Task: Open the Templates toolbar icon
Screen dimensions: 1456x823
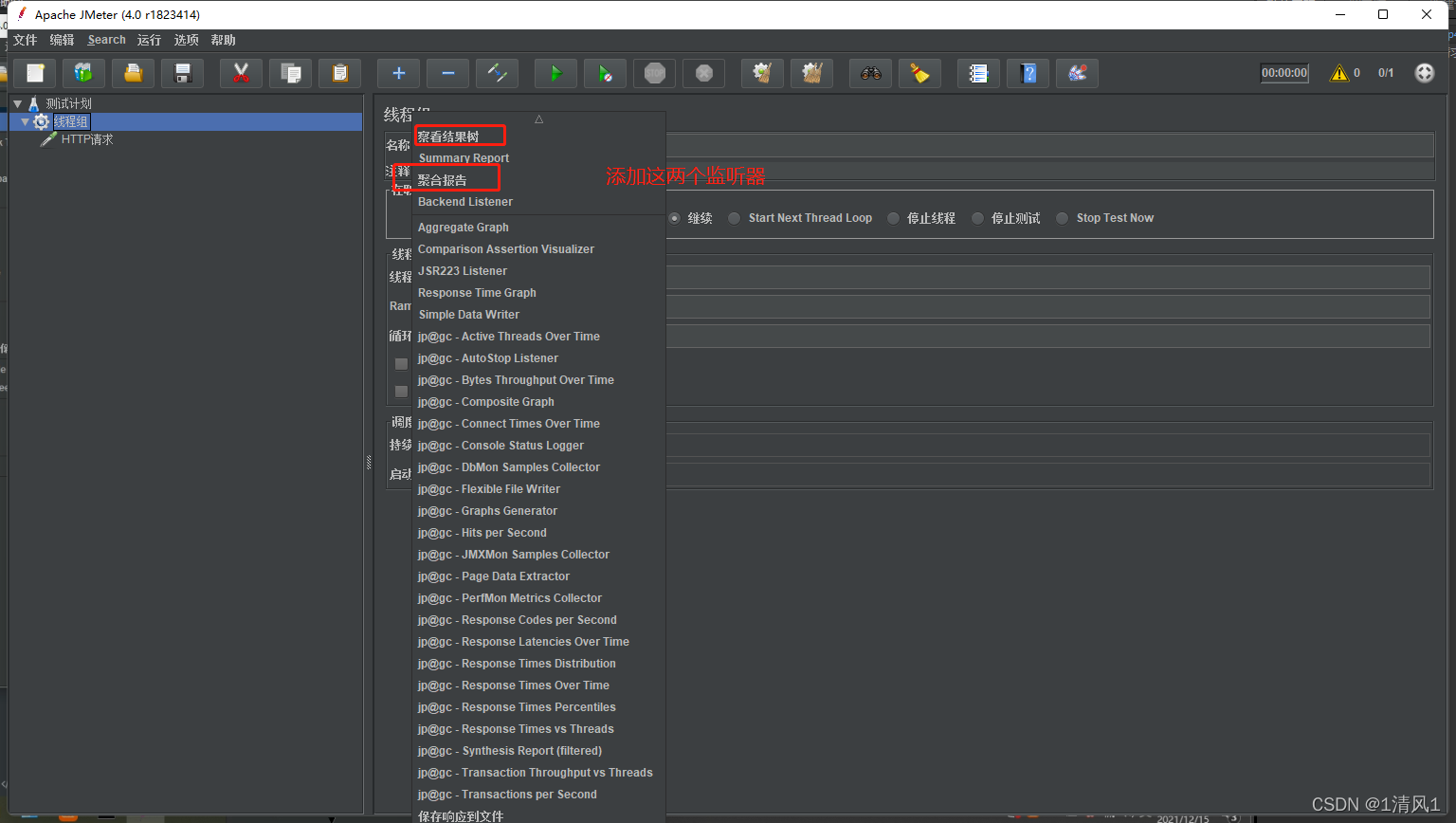Action: [84, 73]
